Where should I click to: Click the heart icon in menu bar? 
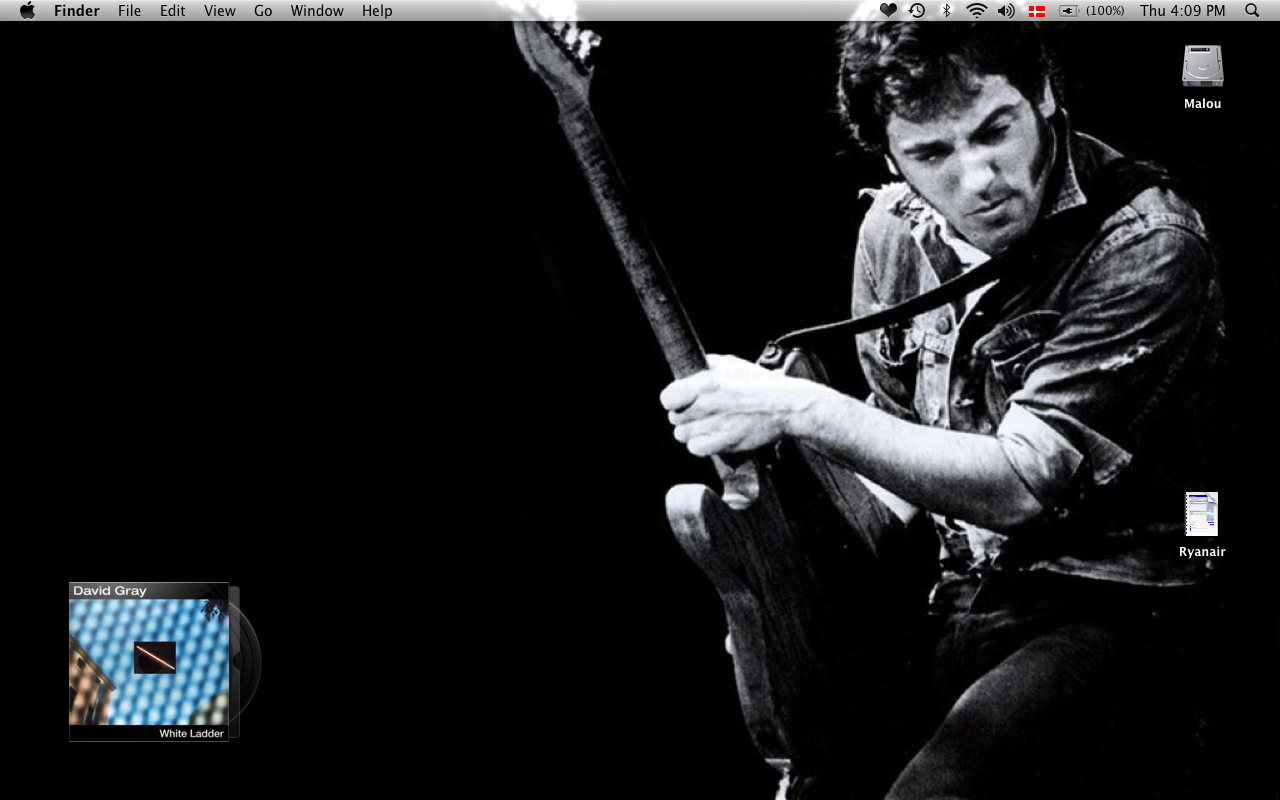point(888,11)
